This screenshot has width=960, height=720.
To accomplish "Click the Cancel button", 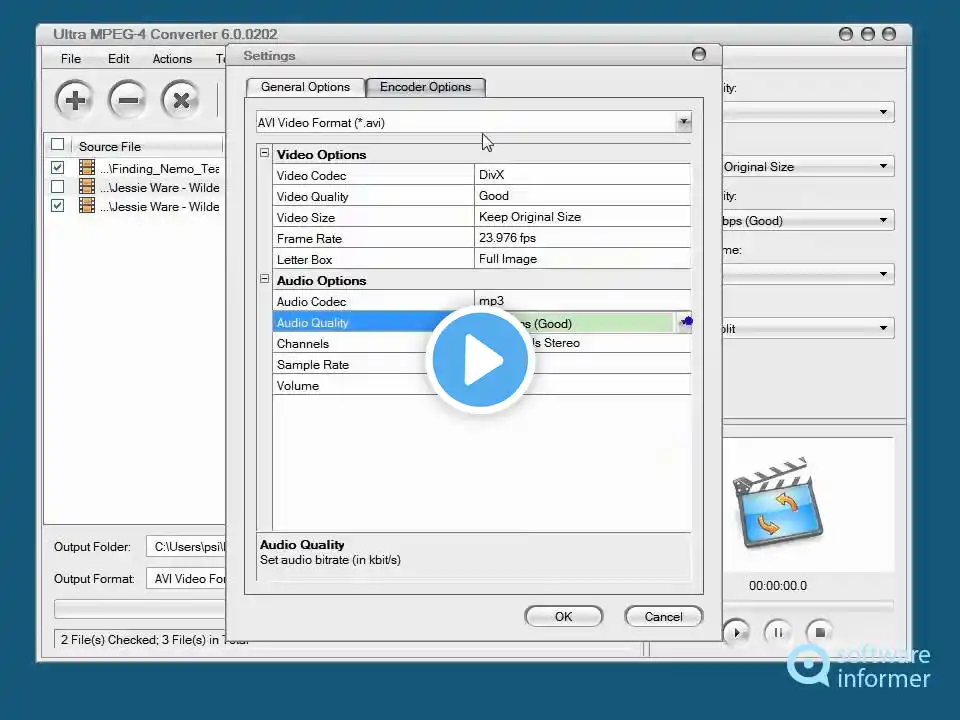I will (x=663, y=616).
